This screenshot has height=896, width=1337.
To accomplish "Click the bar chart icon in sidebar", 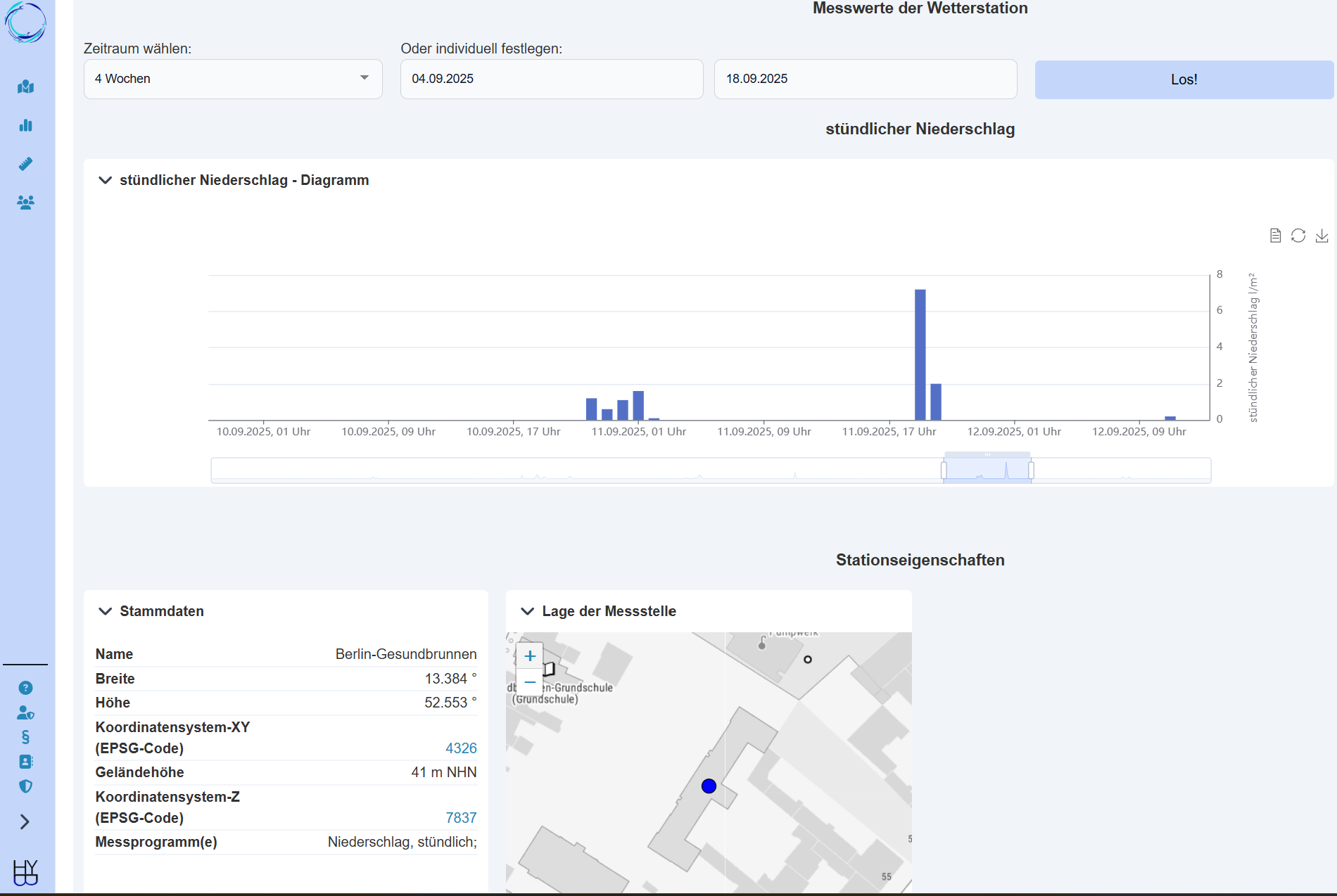I will pos(25,125).
